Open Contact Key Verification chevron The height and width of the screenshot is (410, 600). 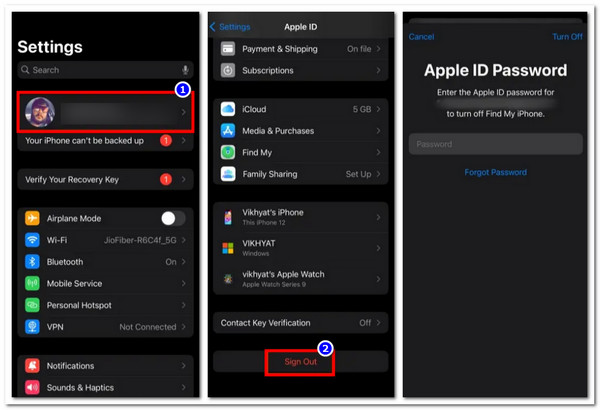pyautogui.click(x=378, y=323)
